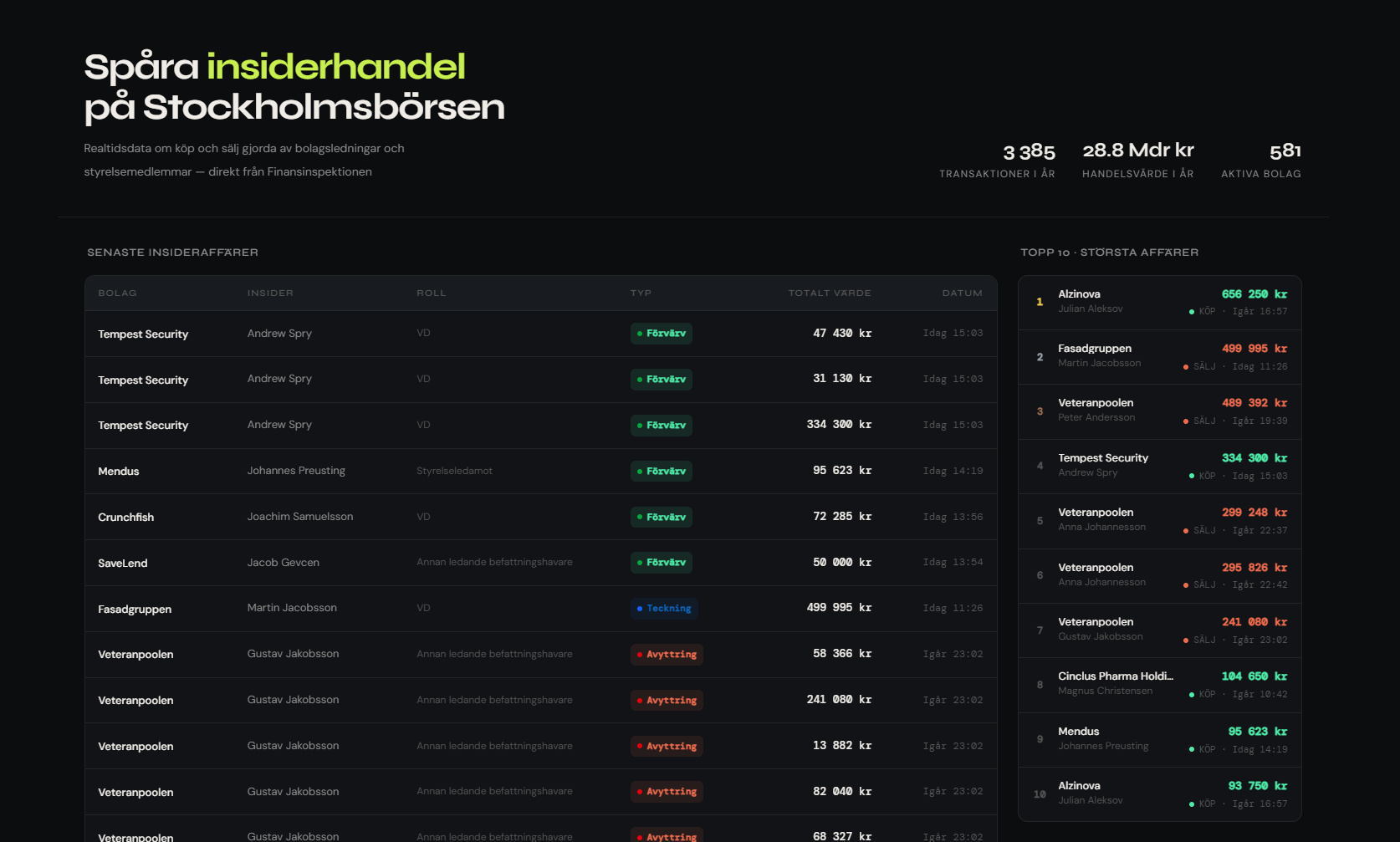
Task: Click Jacob Gevcen insider name
Action: pyautogui.click(x=283, y=563)
